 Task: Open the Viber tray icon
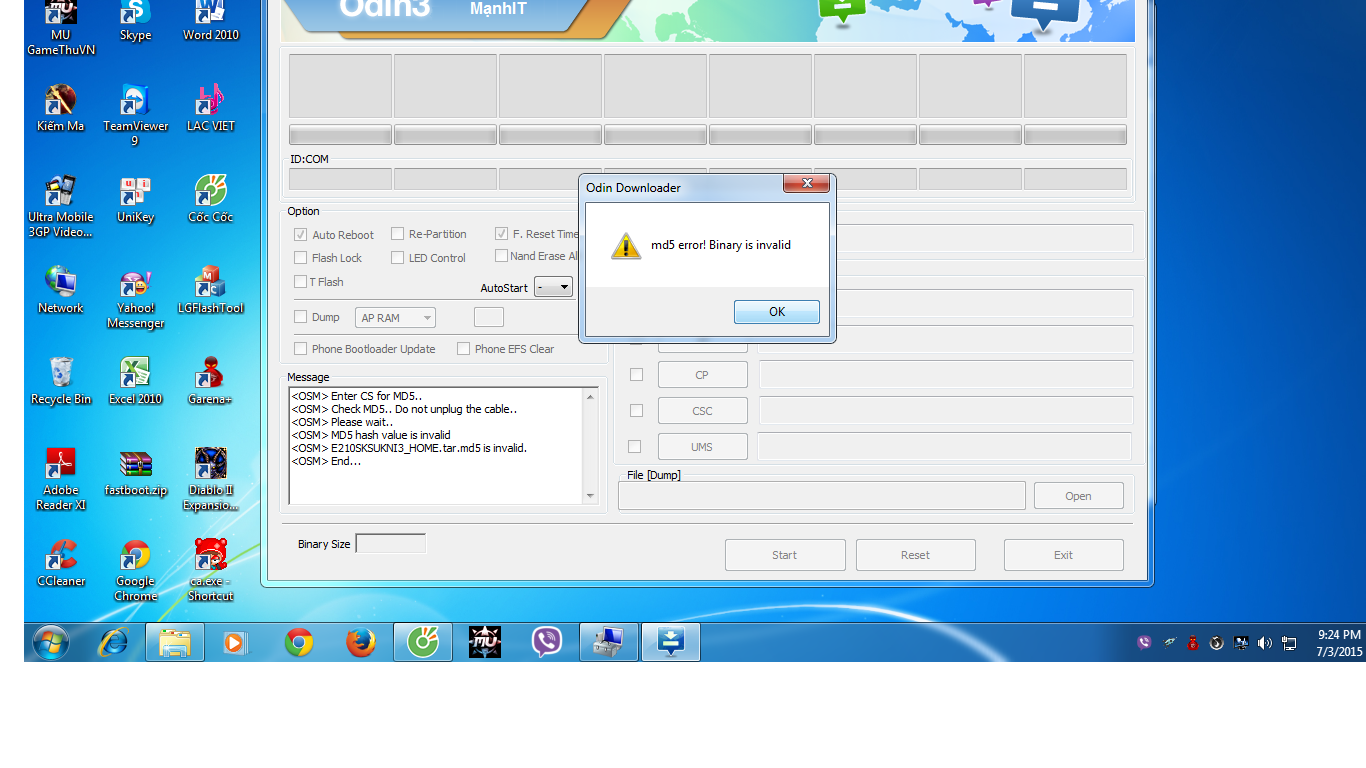click(1144, 643)
